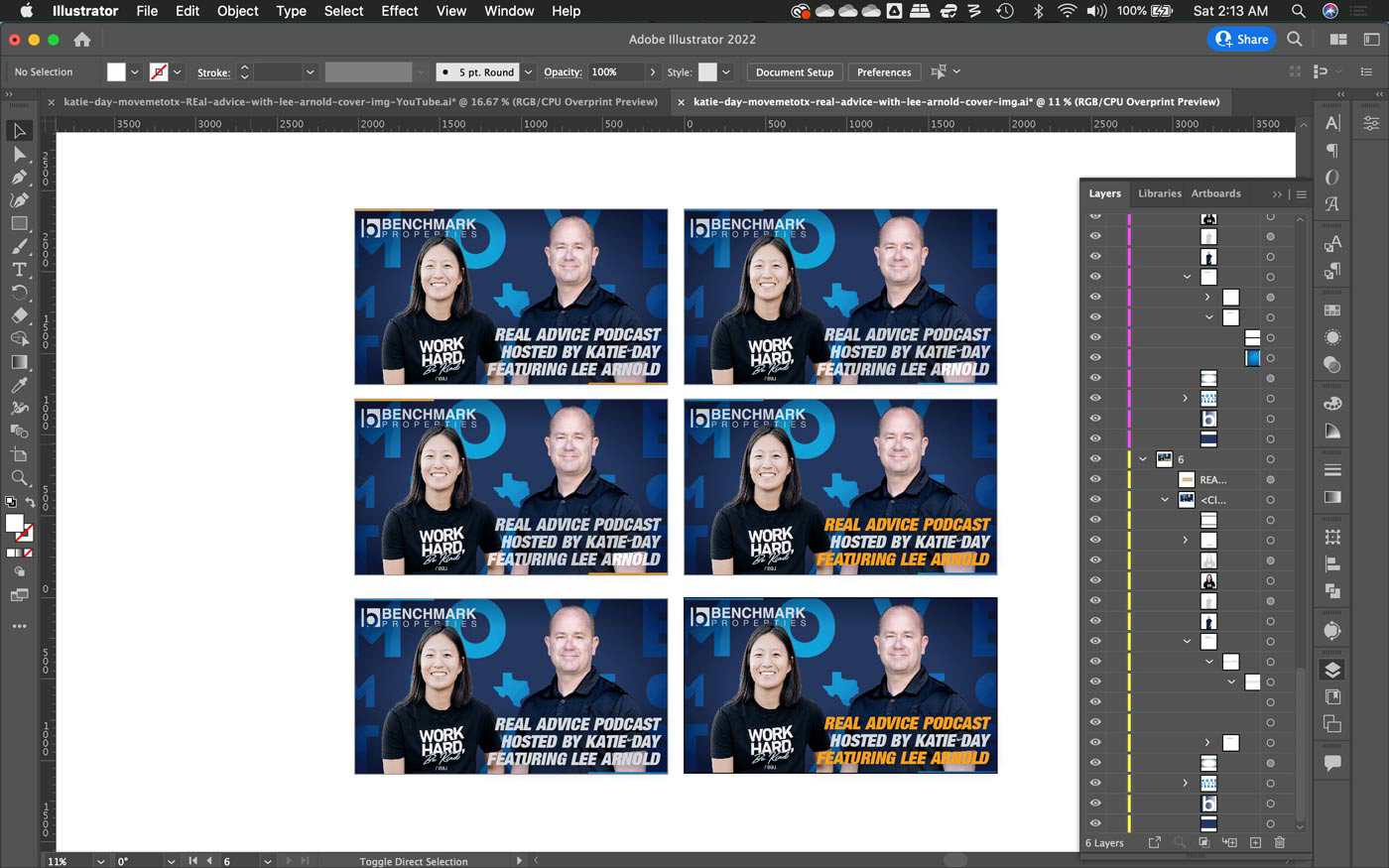Click the Share button

coord(1241,40)
